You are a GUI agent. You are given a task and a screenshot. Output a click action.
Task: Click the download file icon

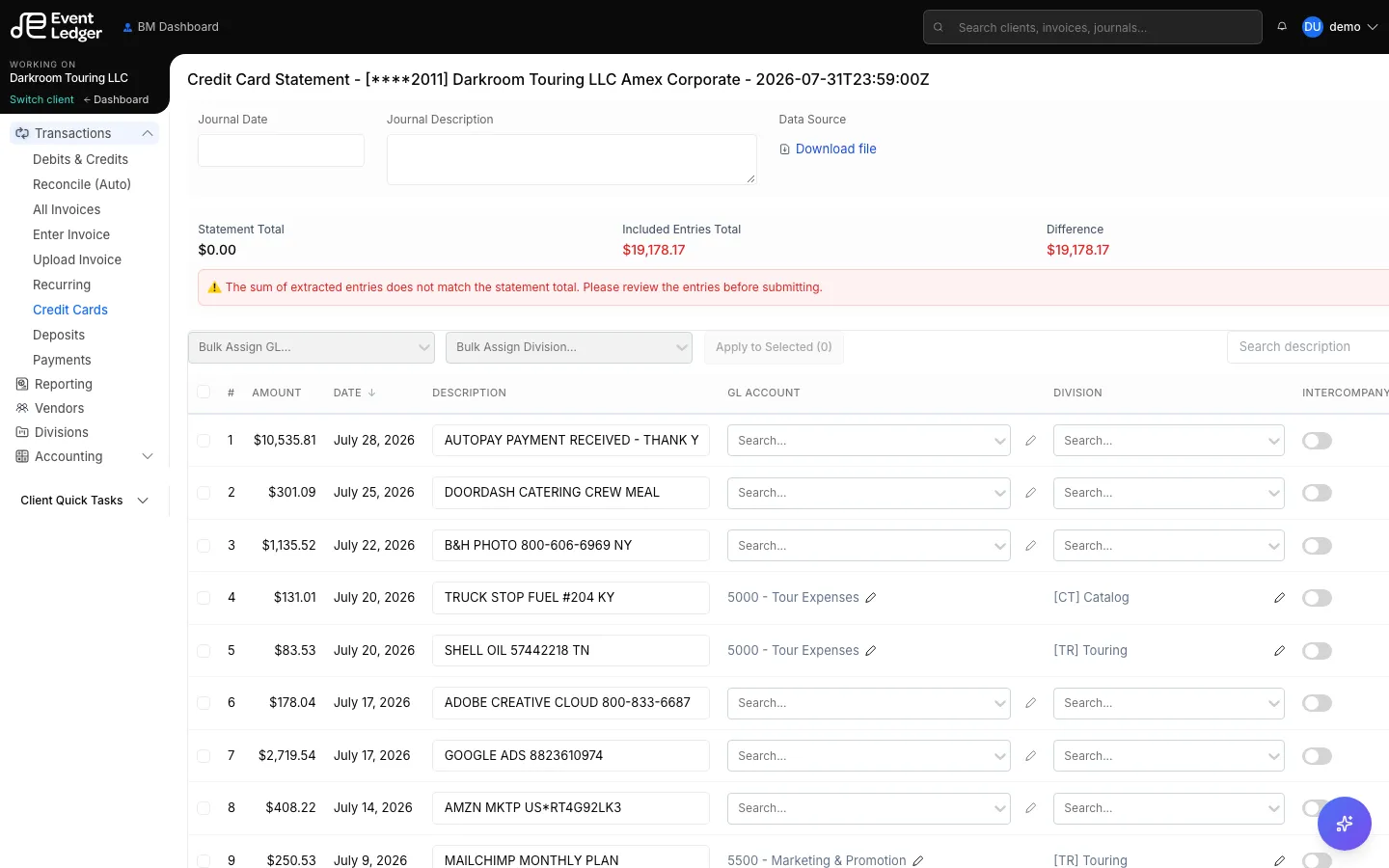785,149
